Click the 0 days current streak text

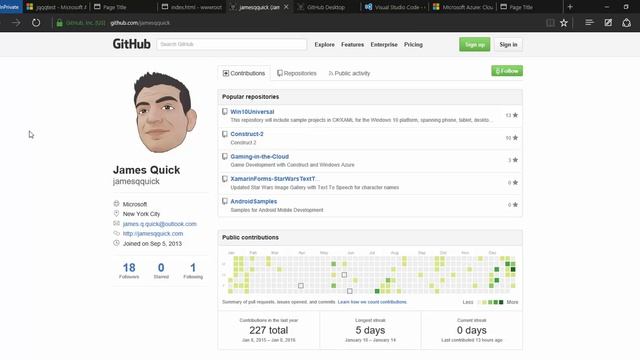[x=472, y=330]
